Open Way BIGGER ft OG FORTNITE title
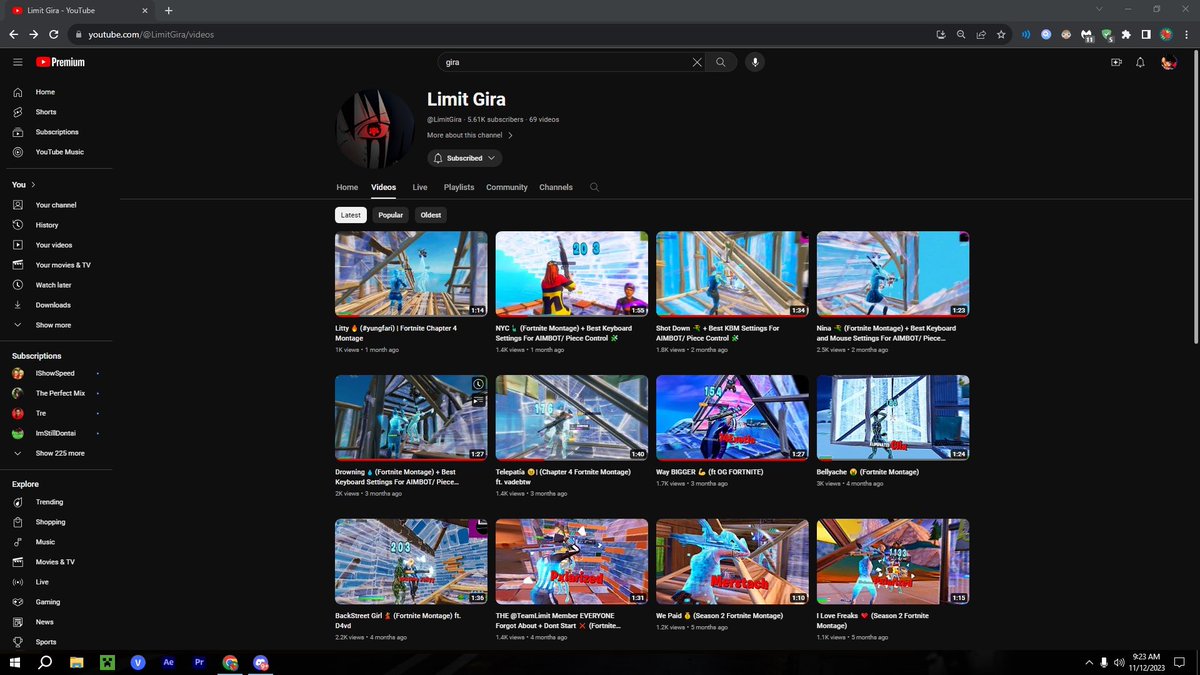The image size is (1200, 675). click(x=710, y=472)
